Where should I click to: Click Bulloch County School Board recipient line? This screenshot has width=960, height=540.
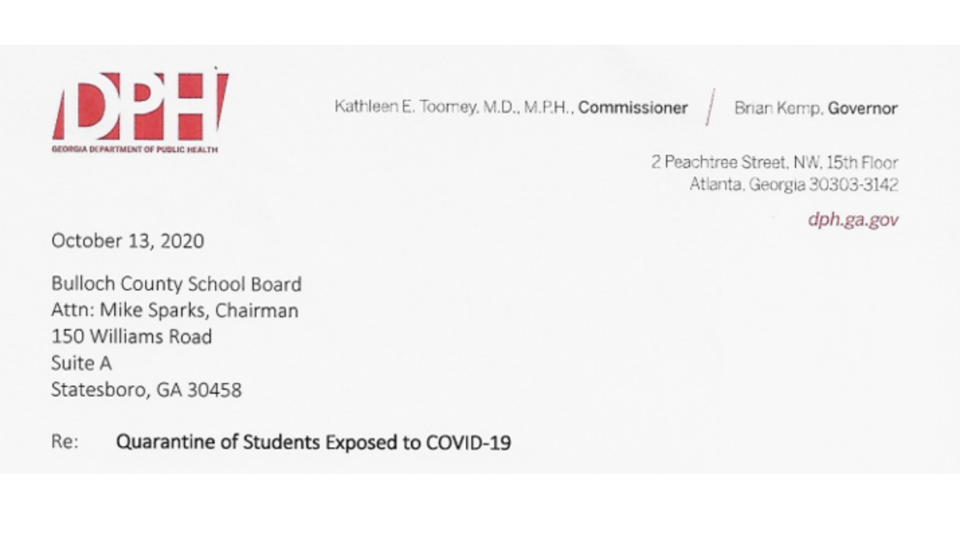(x=176, y=284)
